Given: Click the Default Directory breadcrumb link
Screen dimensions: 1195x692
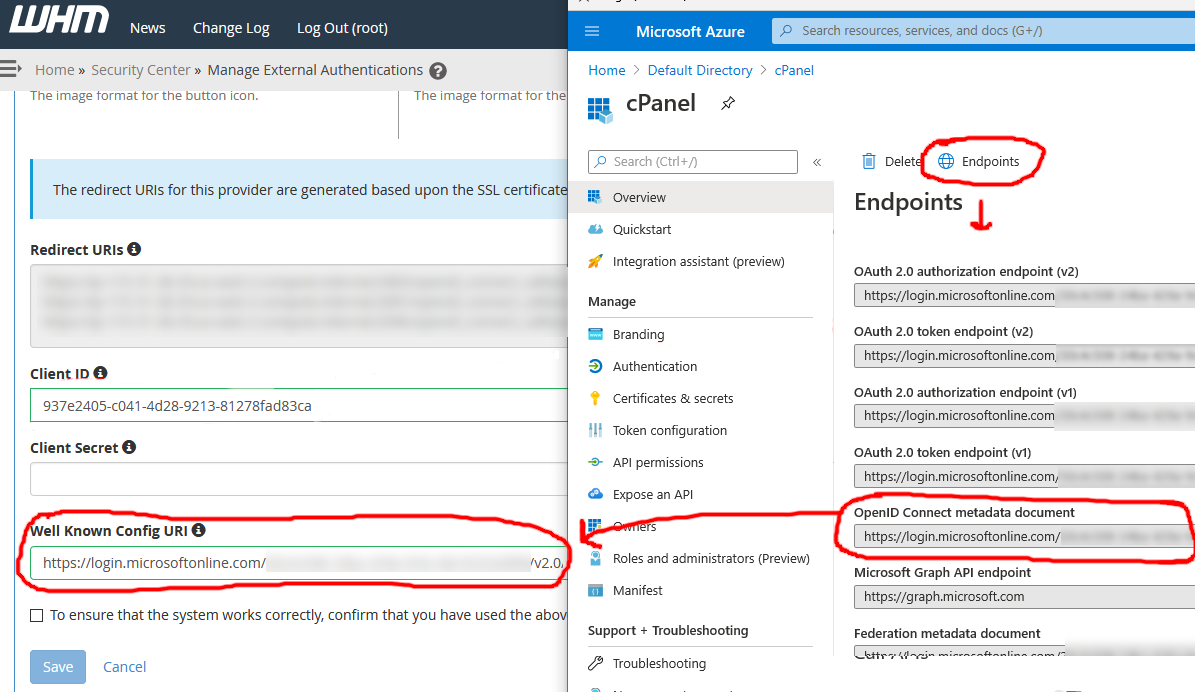Looking at the screenshot, I should [x=700, y=70].
